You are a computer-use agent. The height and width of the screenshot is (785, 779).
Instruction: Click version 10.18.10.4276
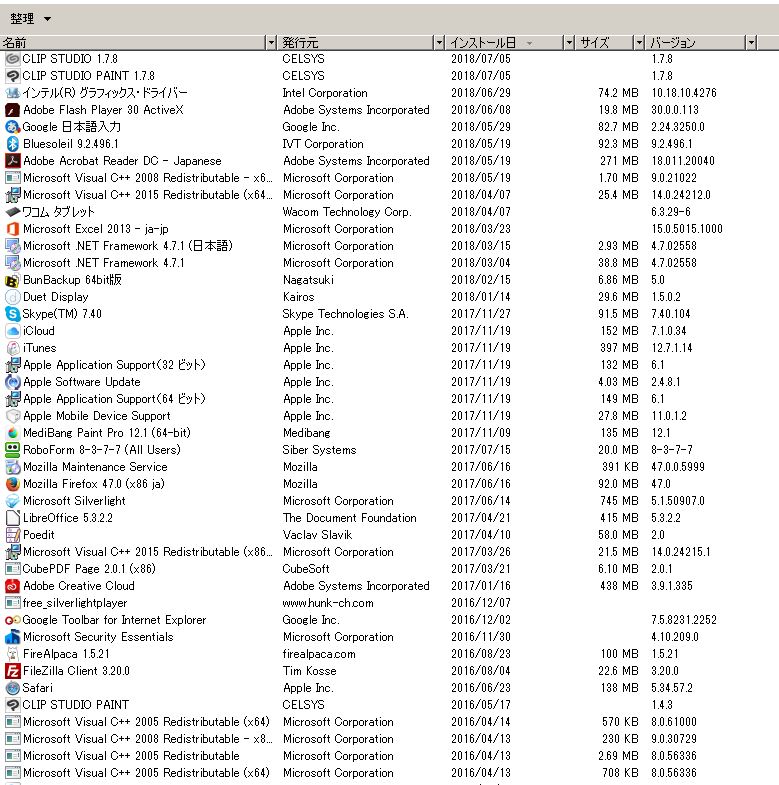tap(684, 93)
